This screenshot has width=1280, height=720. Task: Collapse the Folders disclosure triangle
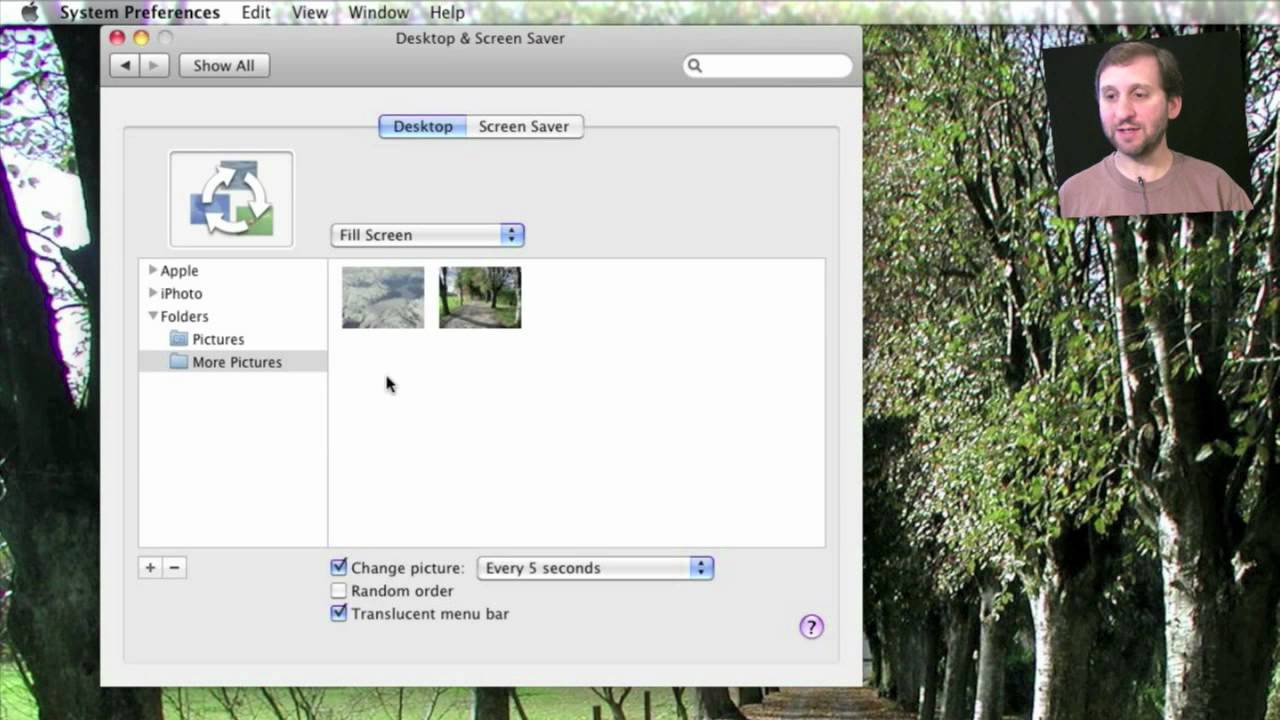(153, 316)
